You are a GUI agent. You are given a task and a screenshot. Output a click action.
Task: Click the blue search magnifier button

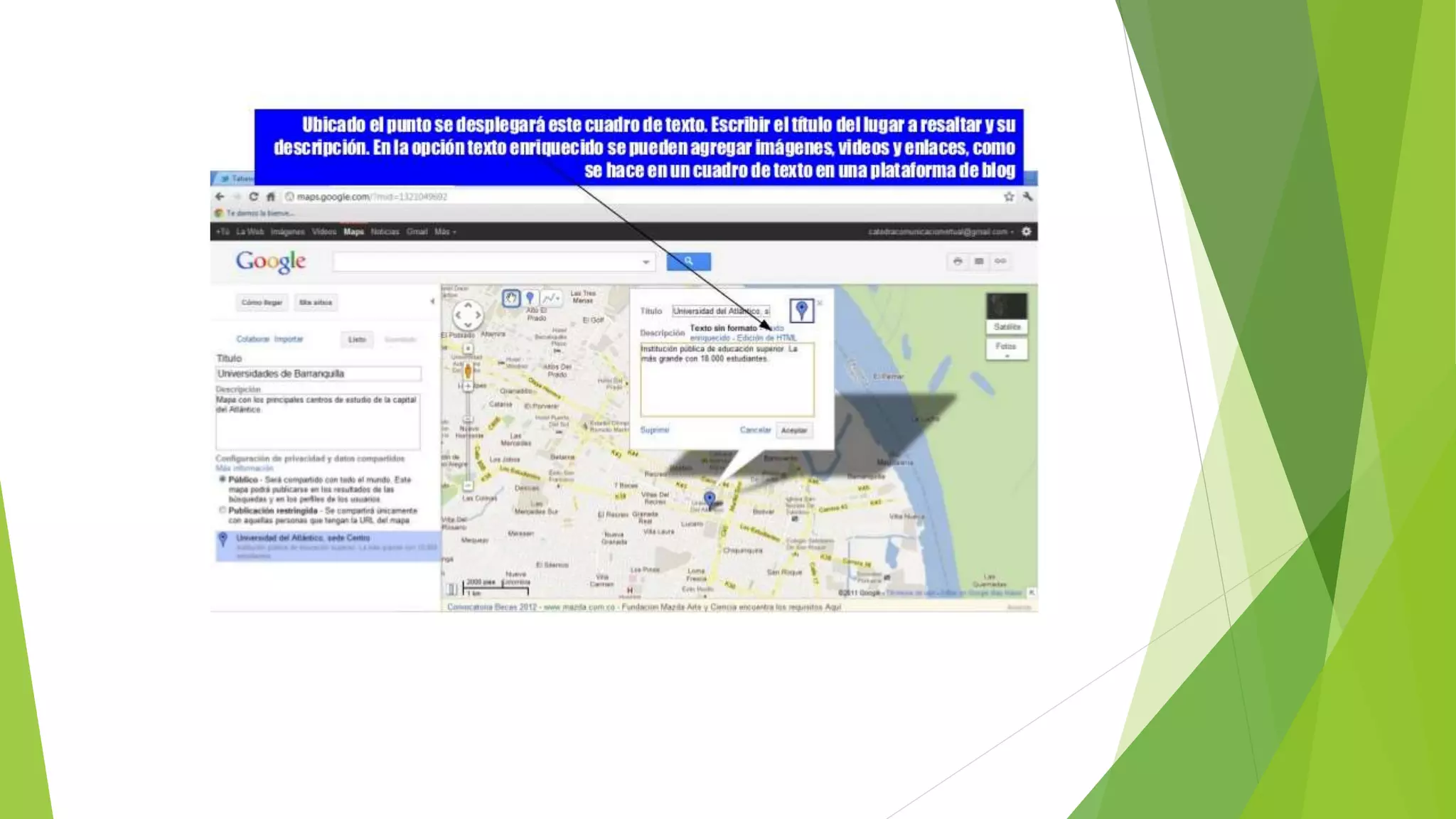(688, 262)
